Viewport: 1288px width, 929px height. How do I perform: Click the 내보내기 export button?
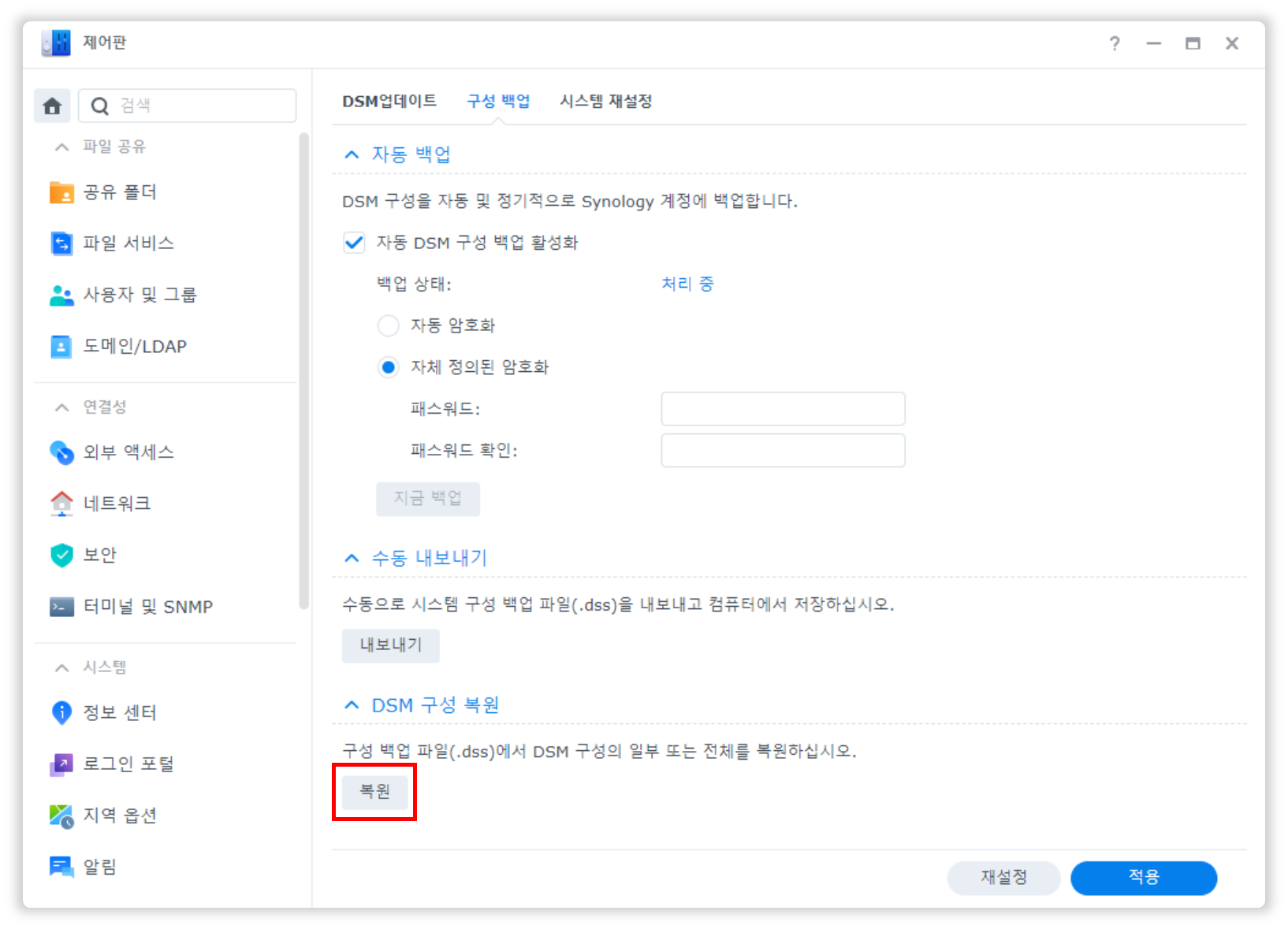(390, 645)
